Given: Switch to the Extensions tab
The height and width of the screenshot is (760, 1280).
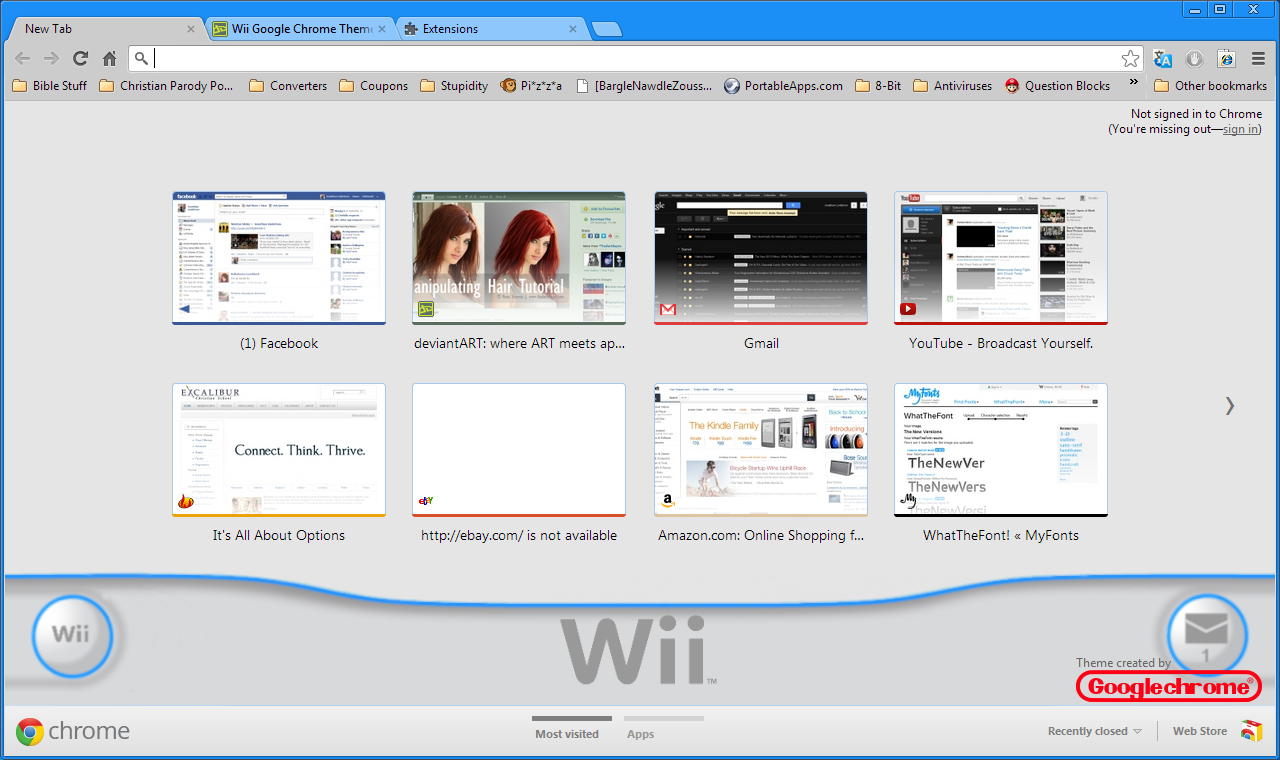Looking at the screenshot, I should click(489, 29).
